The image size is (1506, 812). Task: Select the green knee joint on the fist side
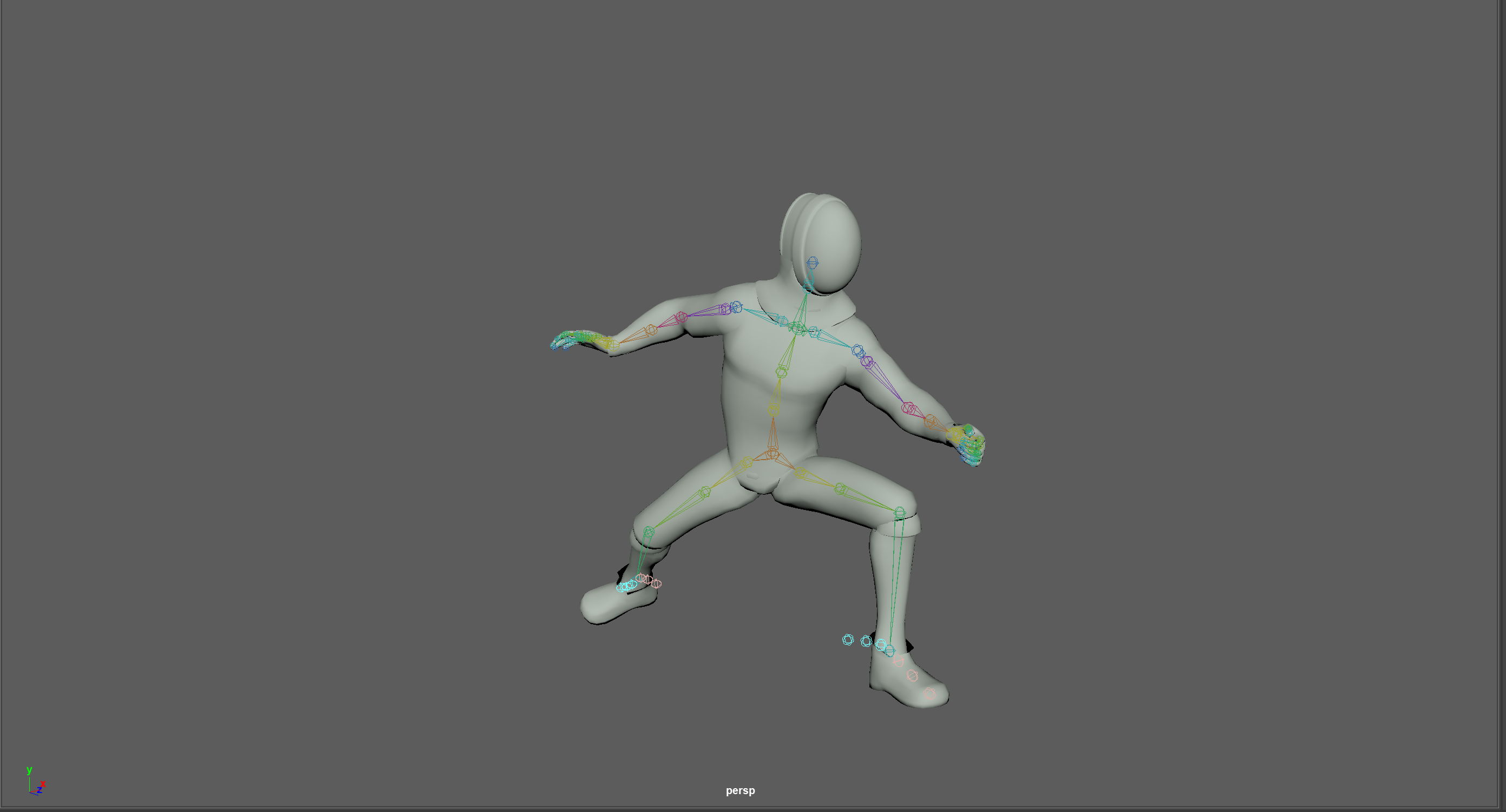(900, 513)
